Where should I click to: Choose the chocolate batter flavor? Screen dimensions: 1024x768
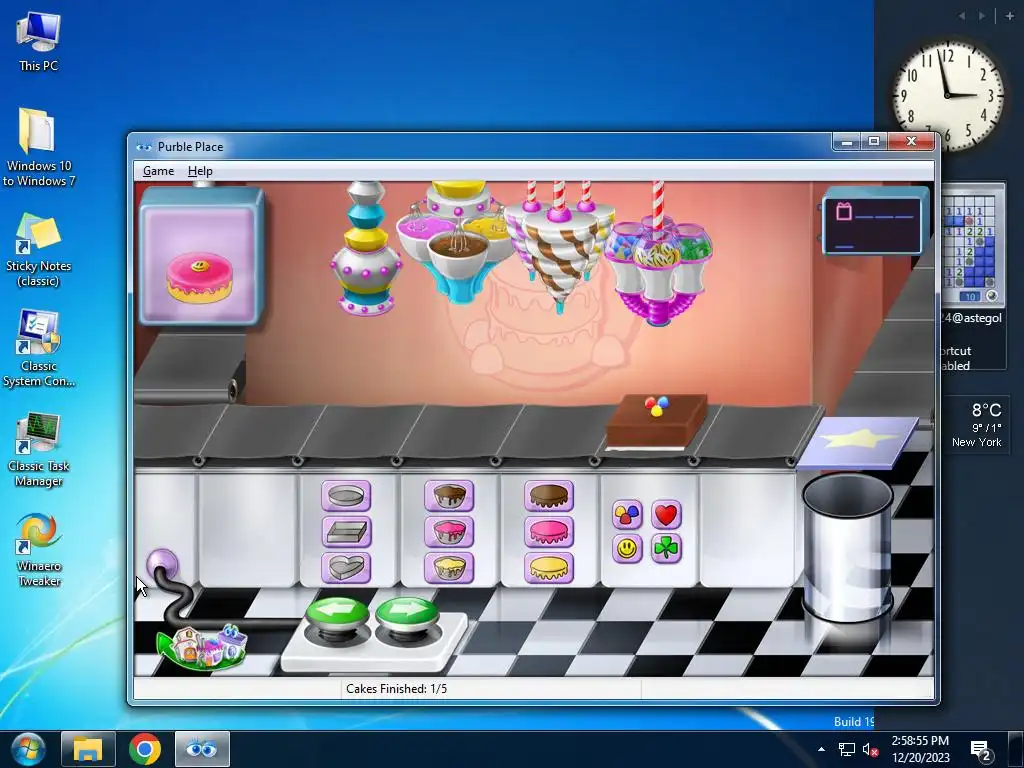click(x=449, y=496)
